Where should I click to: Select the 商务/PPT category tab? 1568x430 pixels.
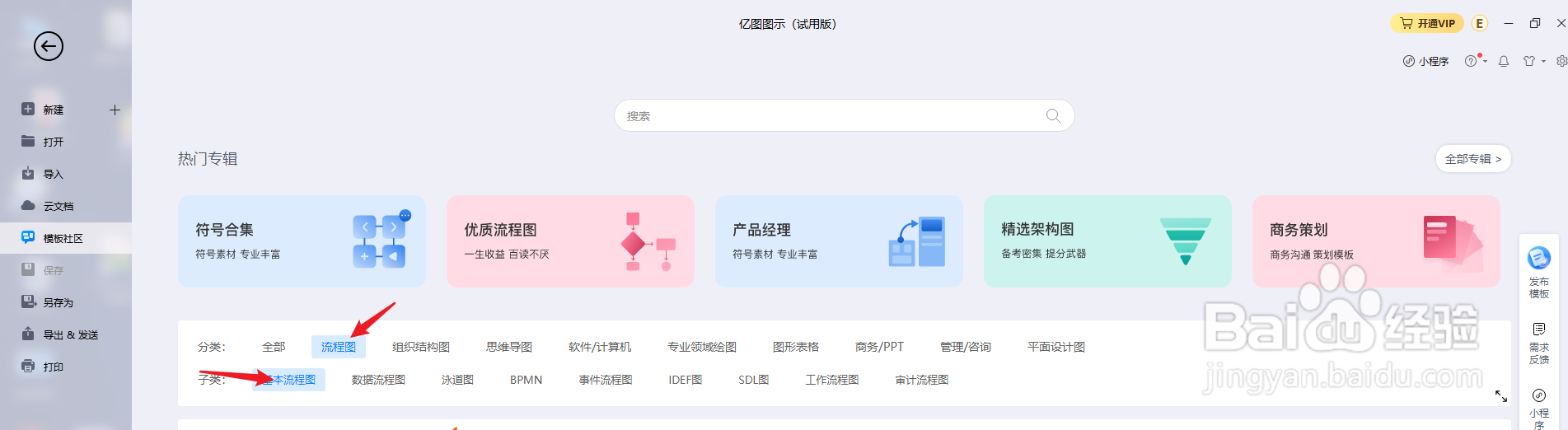pyautogui.click(x=879, y=347)
